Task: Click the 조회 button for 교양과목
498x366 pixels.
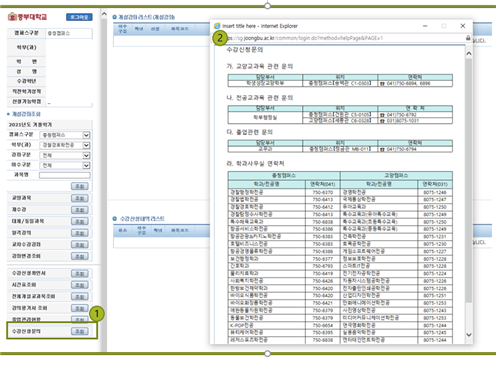Action: pos(80,198)
